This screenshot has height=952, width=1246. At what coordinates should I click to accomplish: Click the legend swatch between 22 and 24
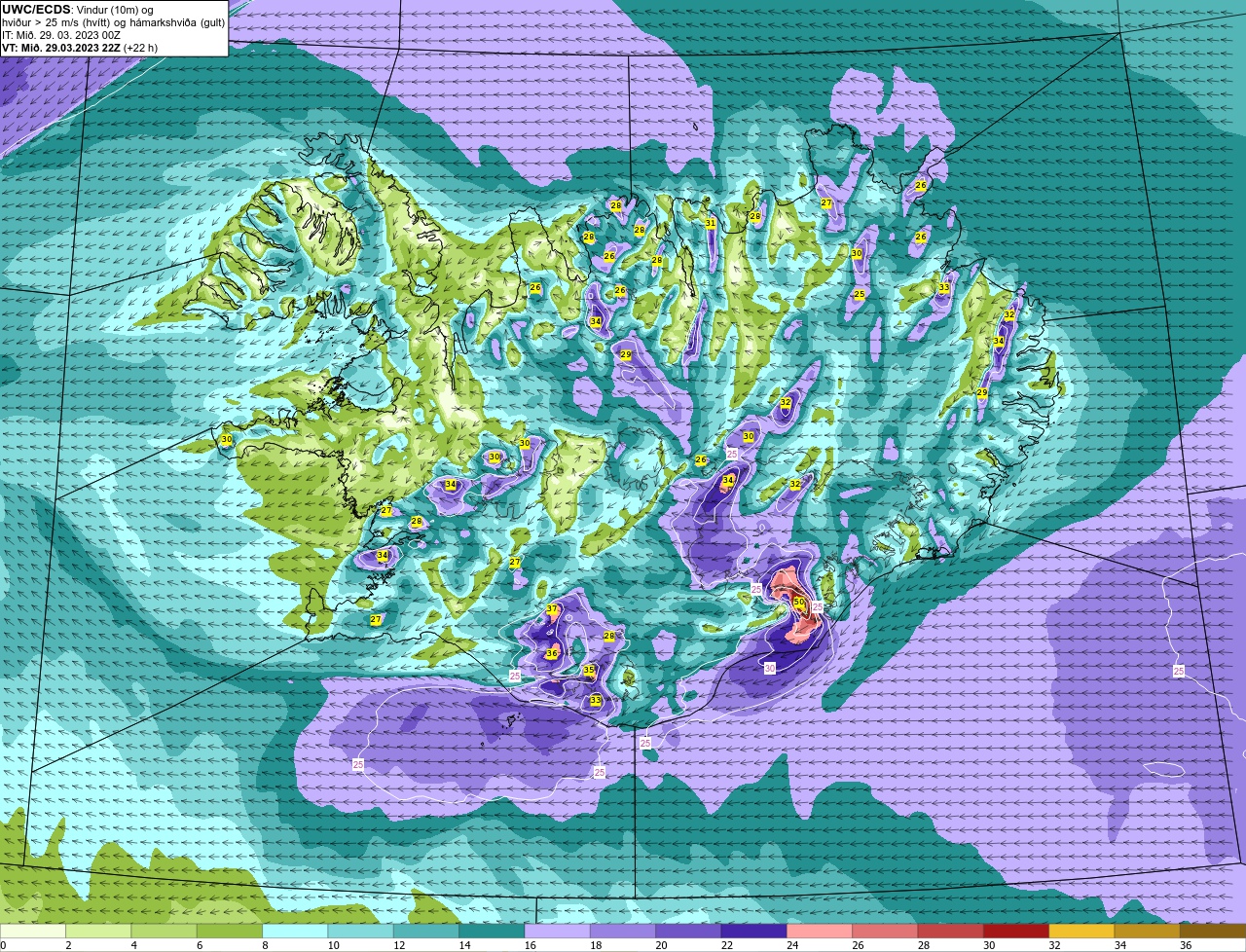point(753,932)
